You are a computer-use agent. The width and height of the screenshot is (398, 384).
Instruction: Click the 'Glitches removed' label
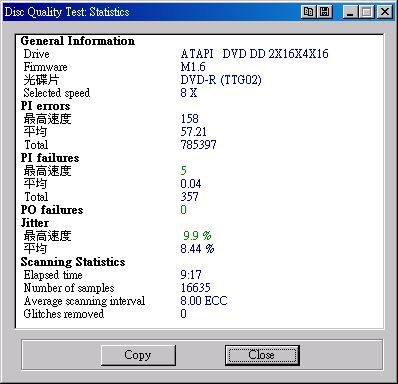point(64,314)
